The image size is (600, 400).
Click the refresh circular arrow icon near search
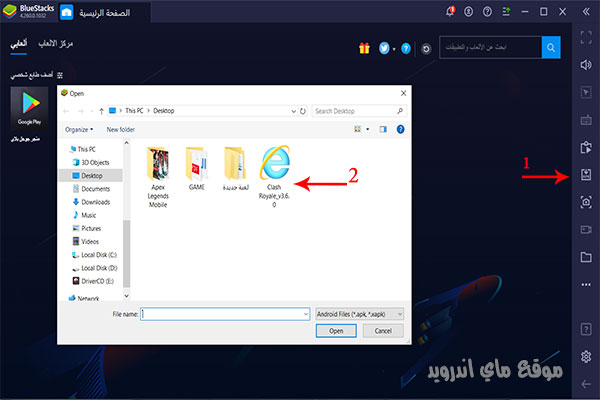click(426, 49)
